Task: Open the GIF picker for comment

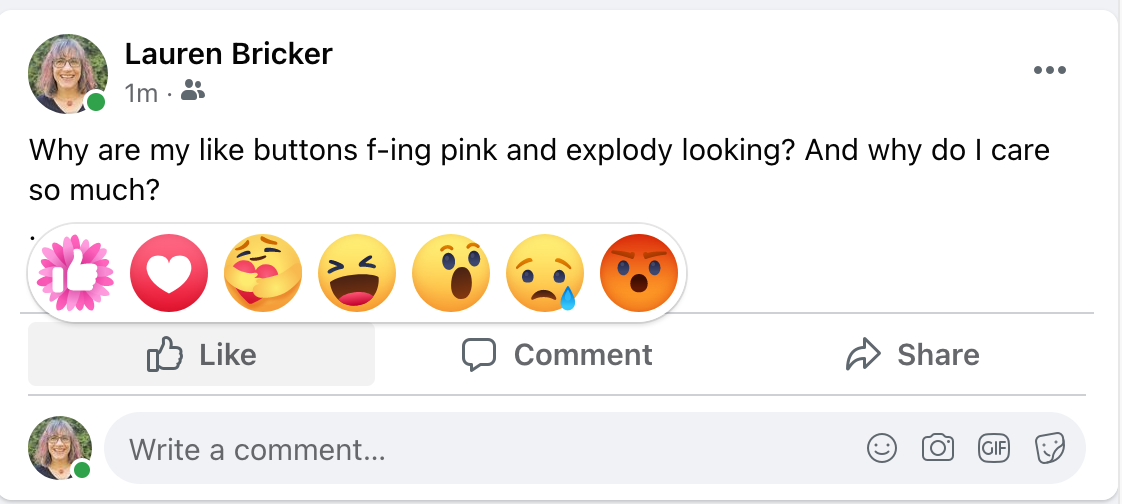Action: [x=993, y=449]
